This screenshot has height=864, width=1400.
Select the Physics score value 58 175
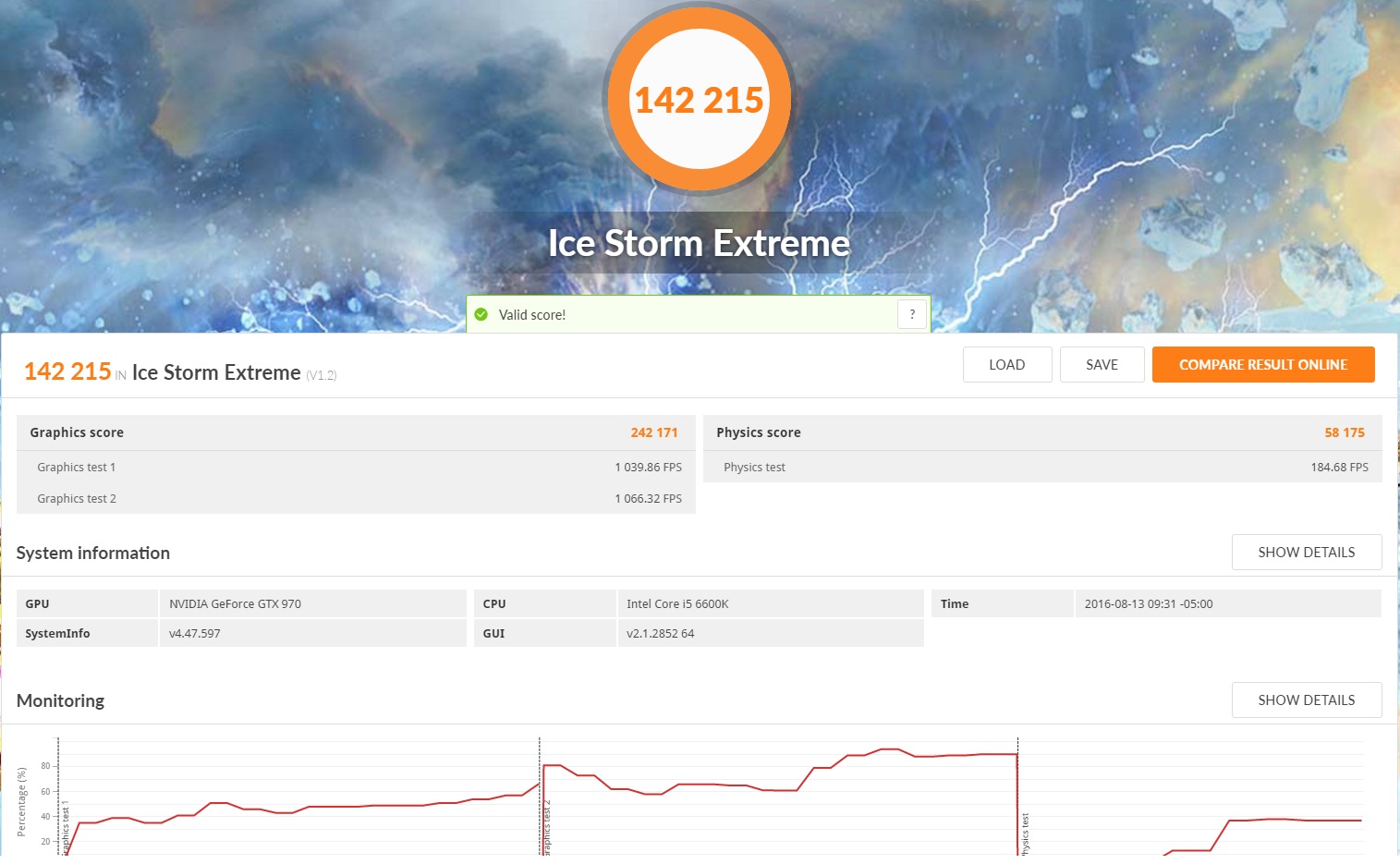tap(1345, 432)
